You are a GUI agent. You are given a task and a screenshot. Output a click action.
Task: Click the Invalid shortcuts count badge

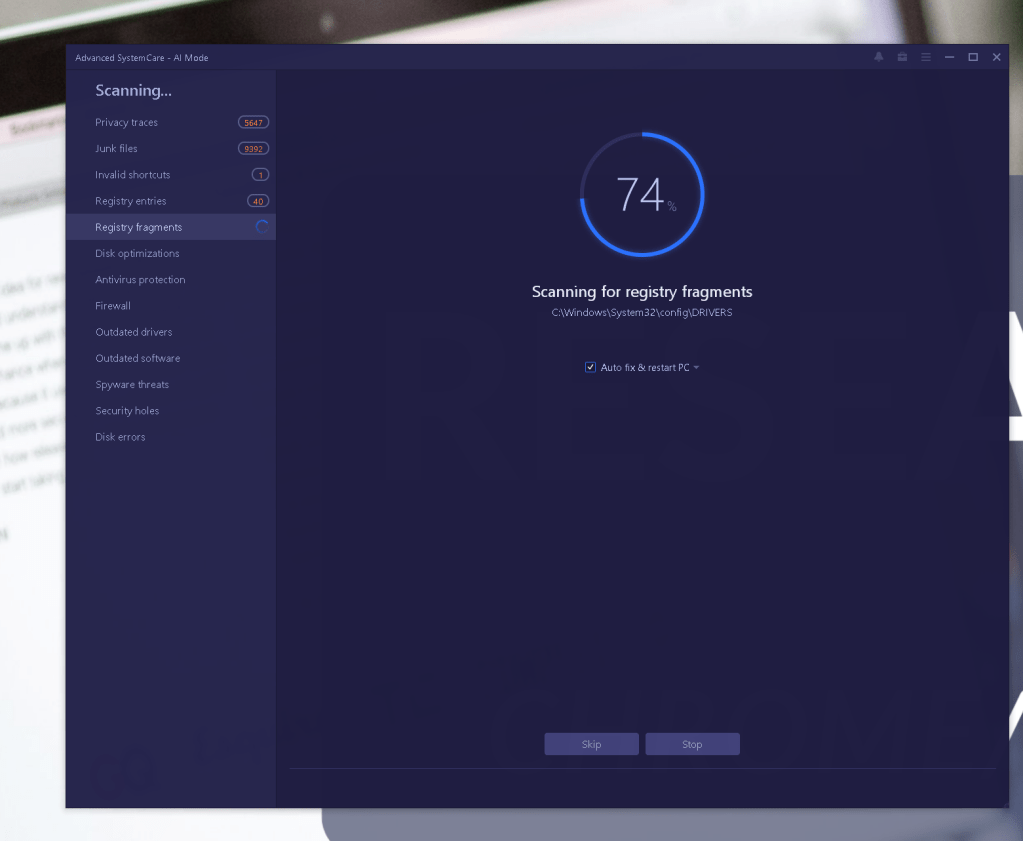point(260,175)
